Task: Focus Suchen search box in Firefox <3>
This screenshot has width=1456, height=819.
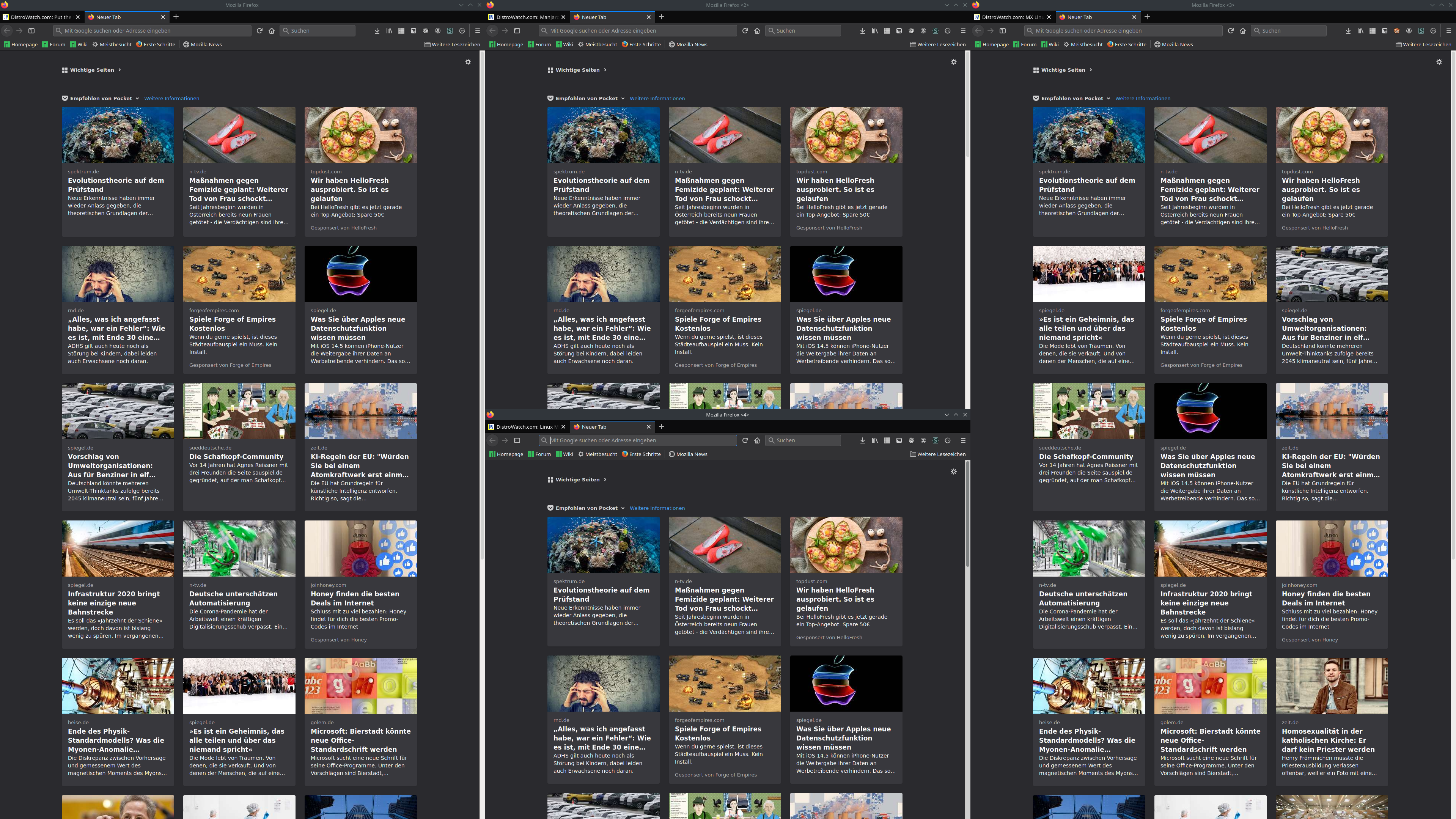Action: click(1289, 30)
